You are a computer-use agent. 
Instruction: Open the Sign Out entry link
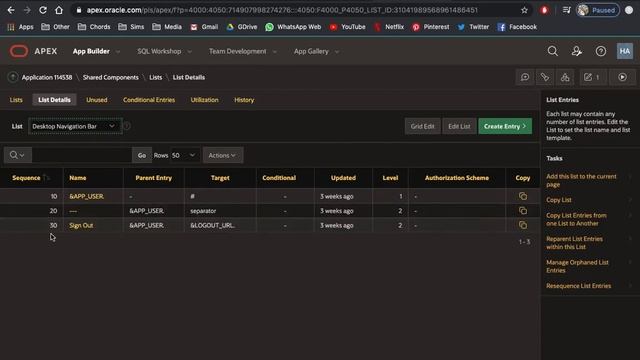[81, 225]
